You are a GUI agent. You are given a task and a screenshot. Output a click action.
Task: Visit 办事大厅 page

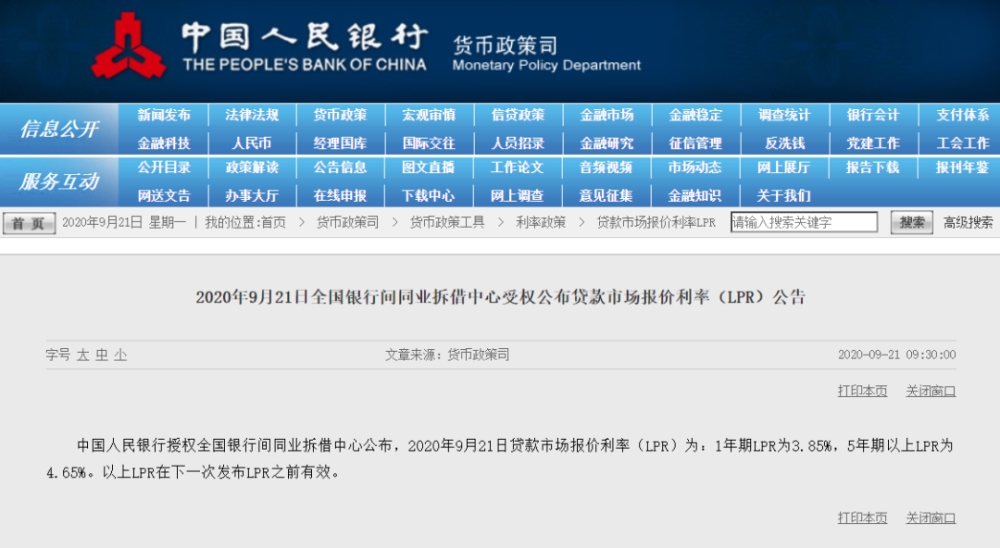pos(252,195)
